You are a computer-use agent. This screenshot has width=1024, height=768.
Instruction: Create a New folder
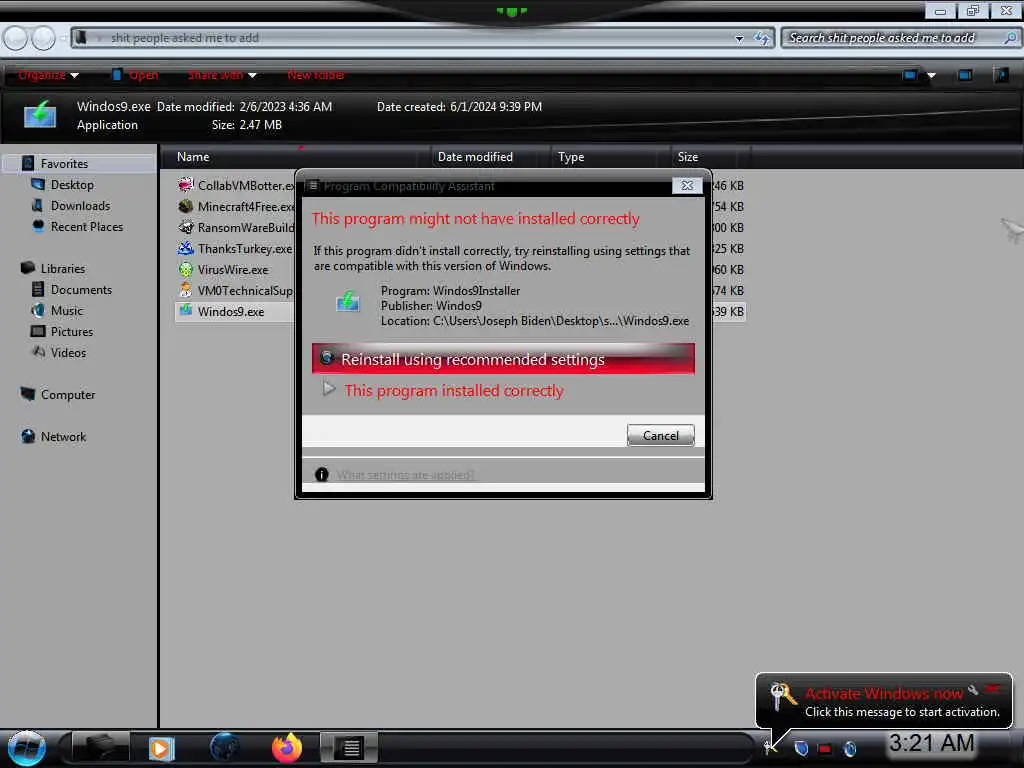point(316,75)
